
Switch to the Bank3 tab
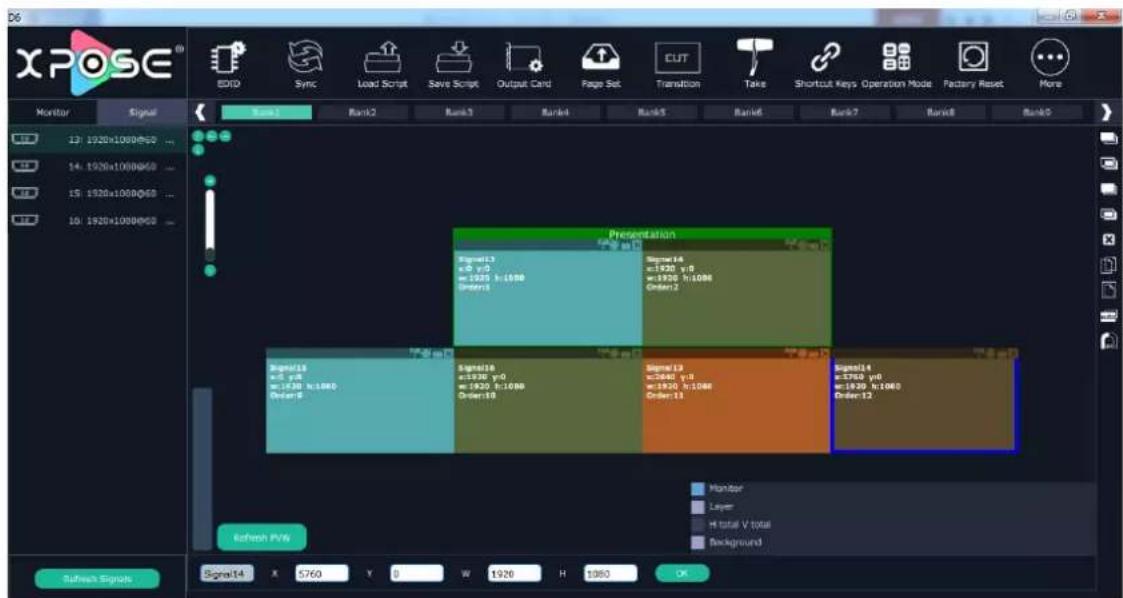(459, 112)
